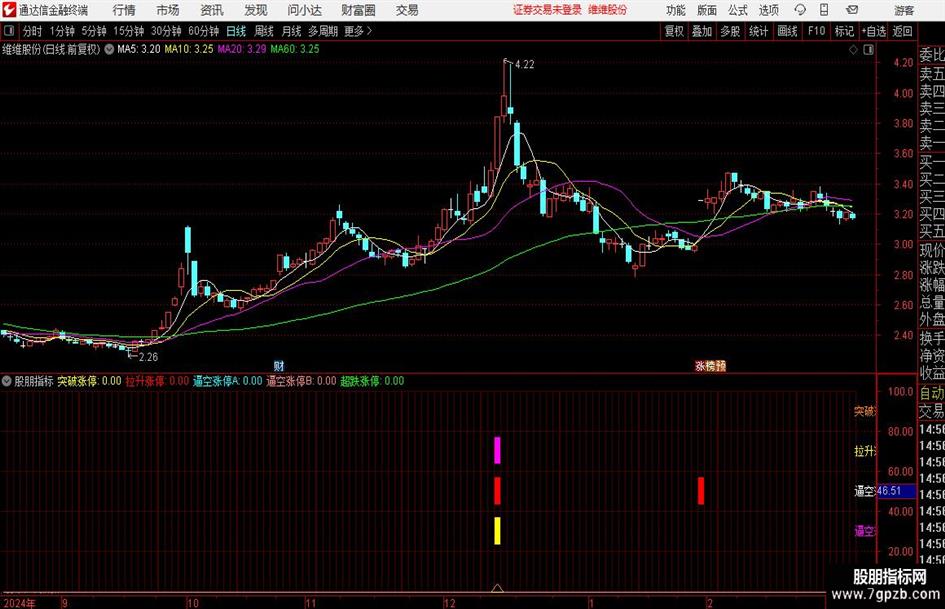The height and width of the screenshot is (609, 945).
Task: Open the 交易 menu
Action: pyautogui.click(x=407, y=10)
